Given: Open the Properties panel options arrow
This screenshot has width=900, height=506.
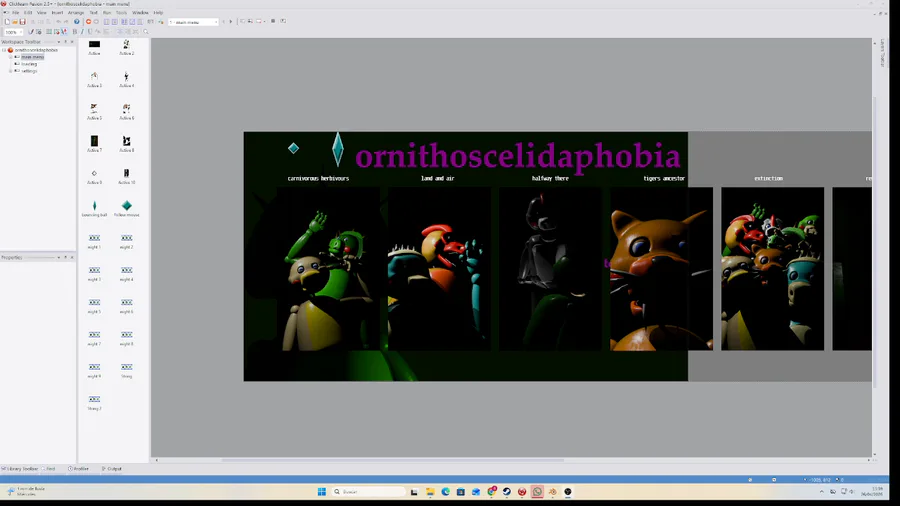Looking at the screenshot, I should tap(59, 258).
